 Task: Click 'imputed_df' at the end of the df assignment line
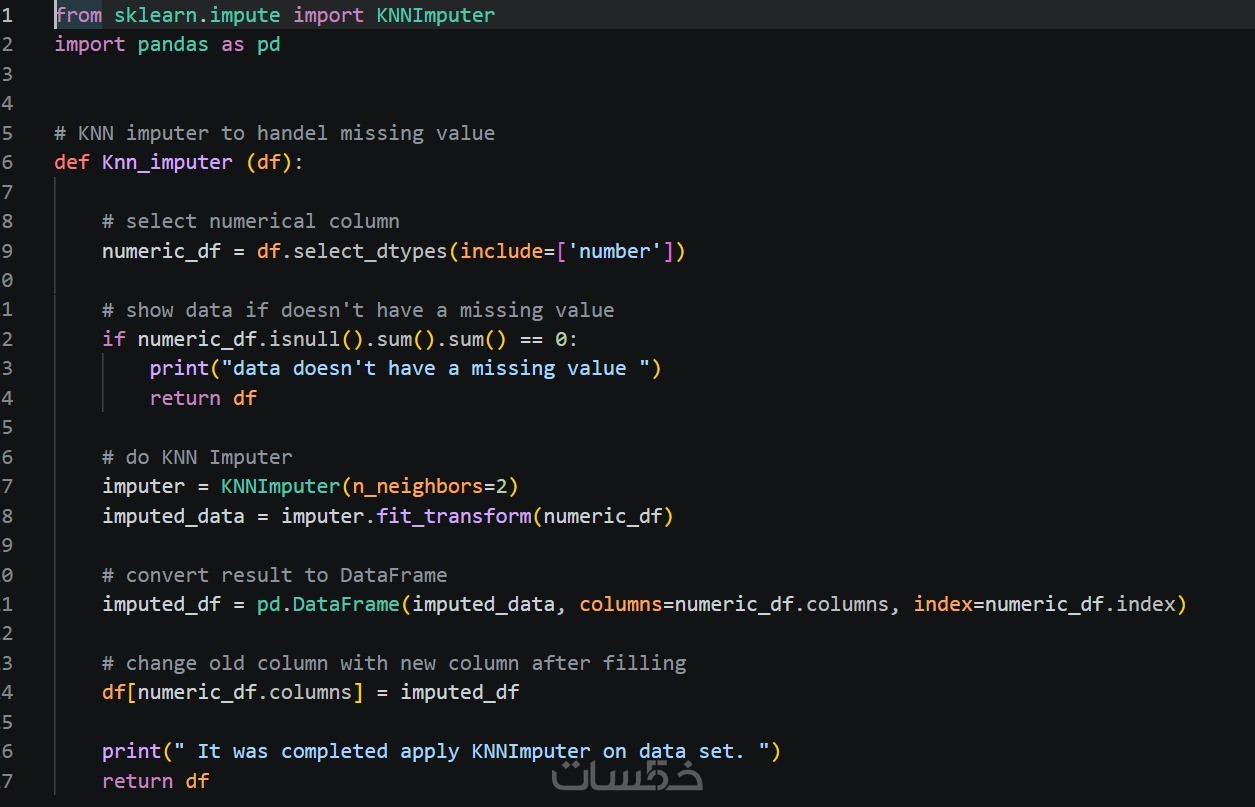(459, 692)
